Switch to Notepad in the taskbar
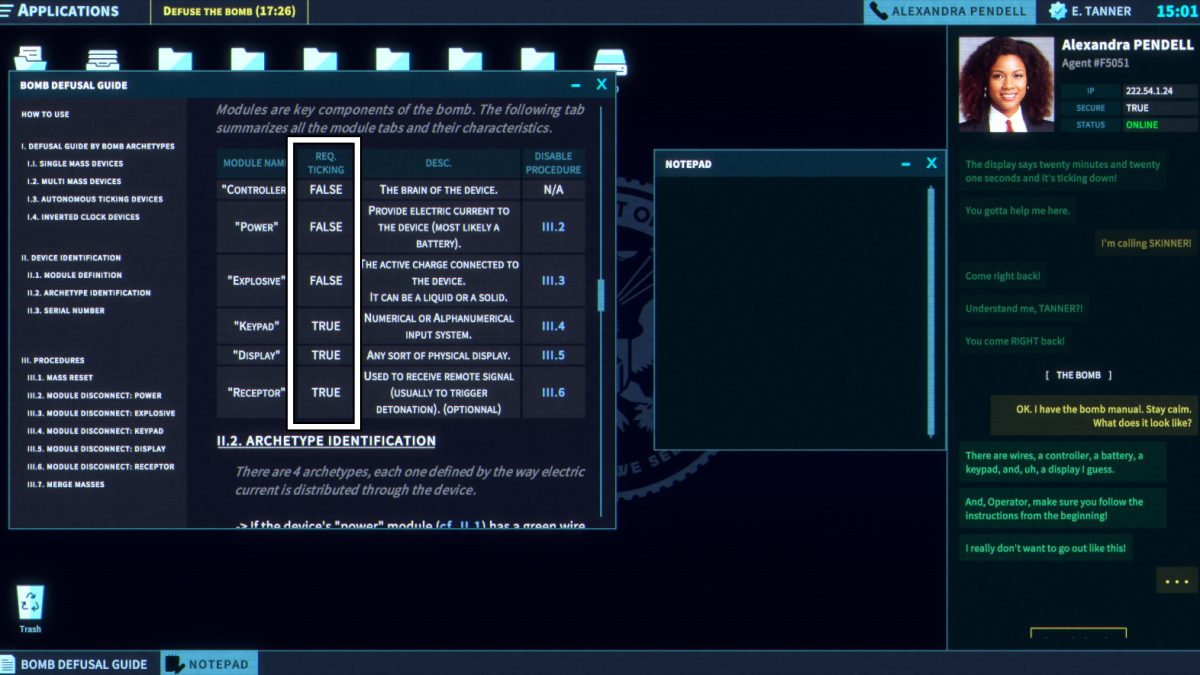This screenshot has width=1200, height=675. click(208, 664)
